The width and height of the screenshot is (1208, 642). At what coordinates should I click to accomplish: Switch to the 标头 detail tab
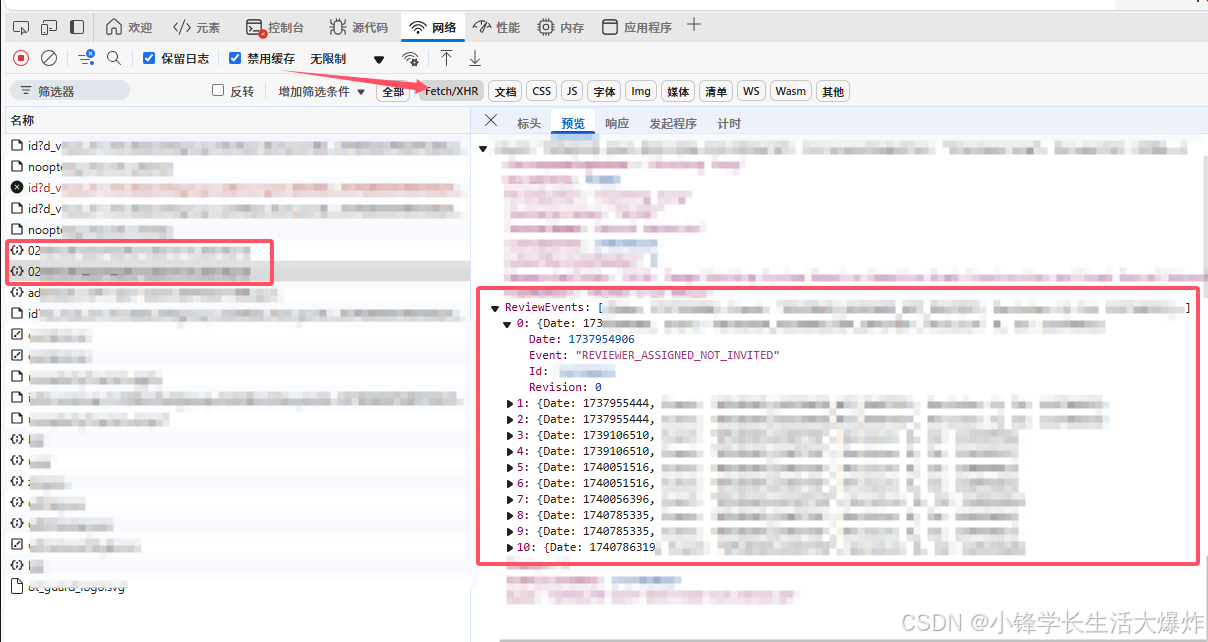pos(528,123)
